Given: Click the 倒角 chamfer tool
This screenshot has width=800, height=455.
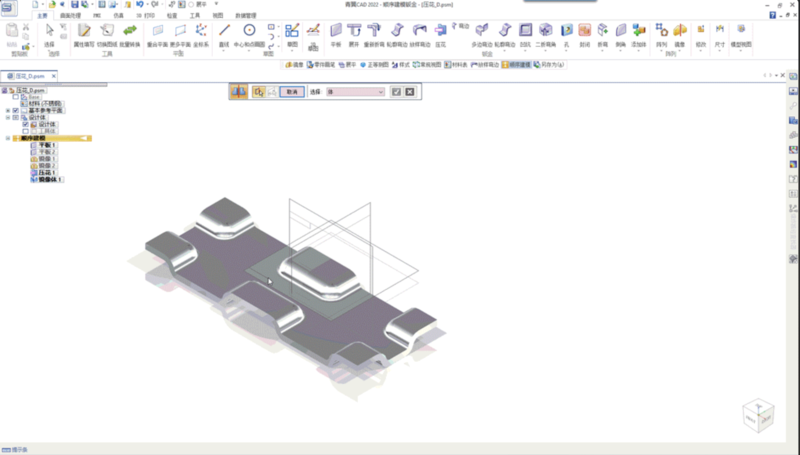Looking at the screenshot, I should click(x=620, y=34).
